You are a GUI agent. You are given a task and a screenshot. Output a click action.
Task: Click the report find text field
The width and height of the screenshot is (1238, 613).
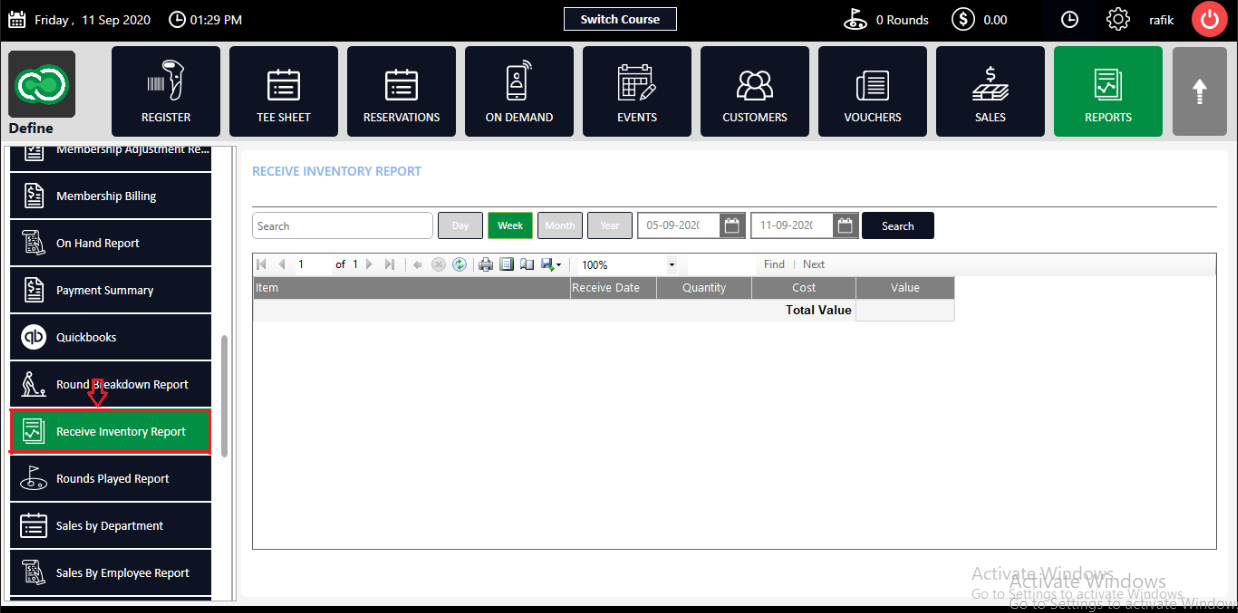point(722,265)
